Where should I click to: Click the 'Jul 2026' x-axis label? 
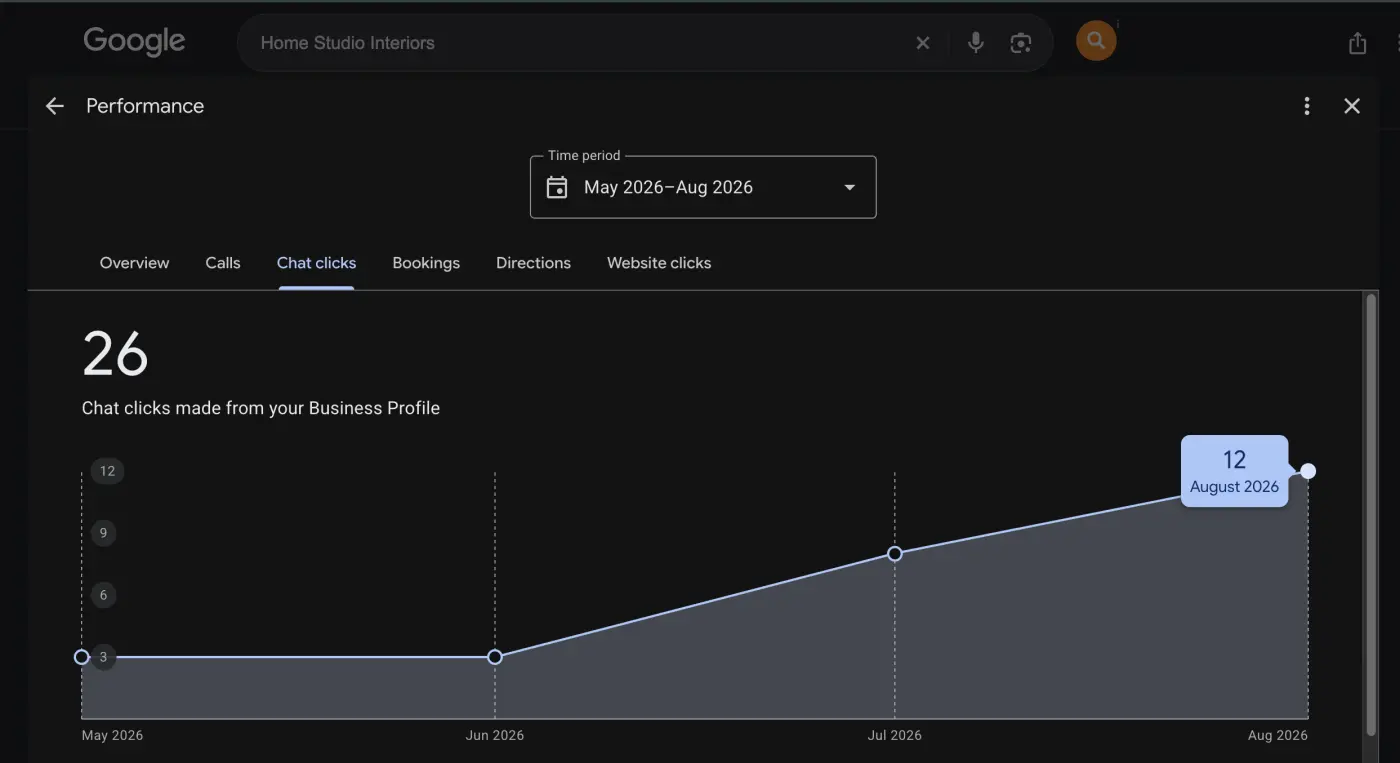point(895,735)
